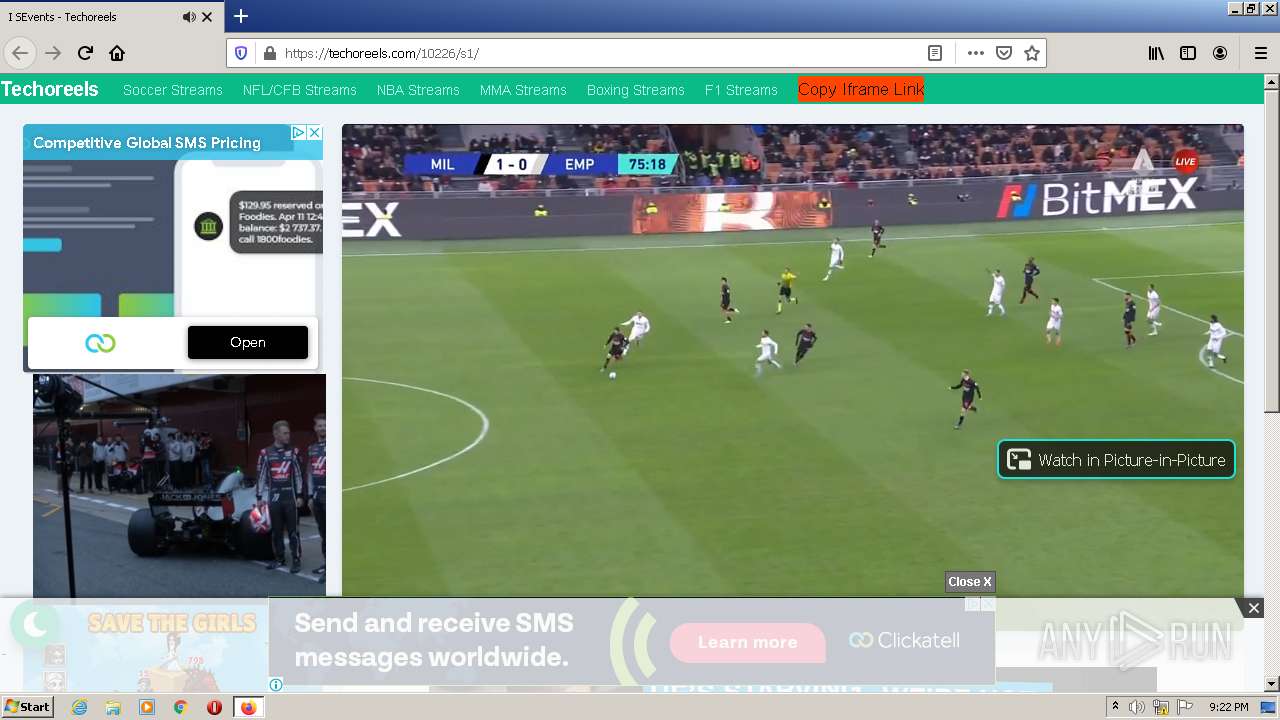Open a new tab with plus button

[241, 16]
